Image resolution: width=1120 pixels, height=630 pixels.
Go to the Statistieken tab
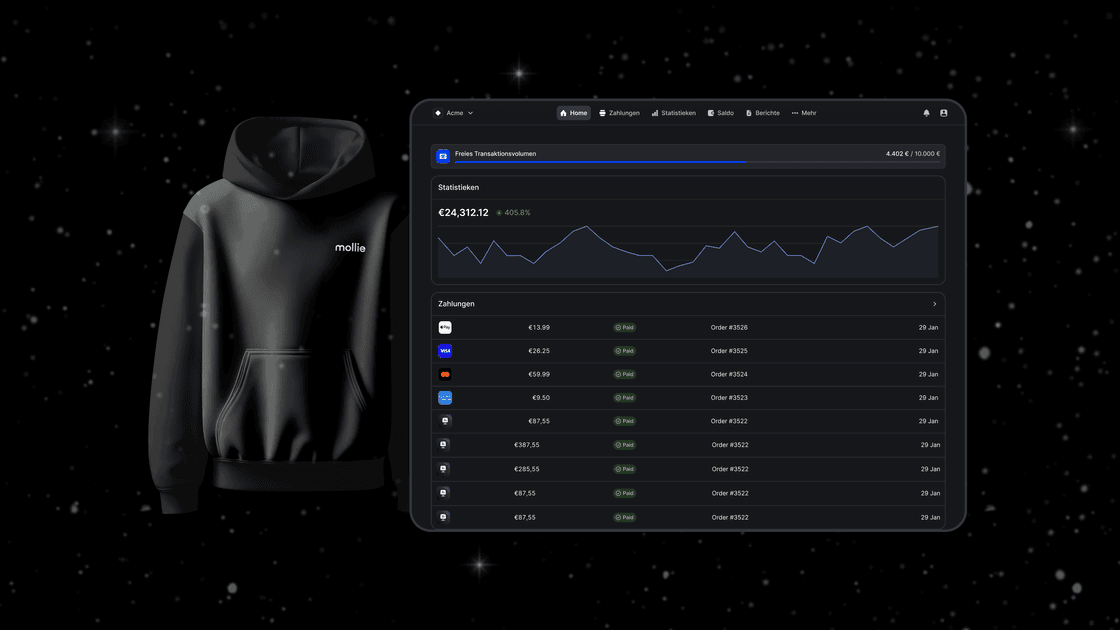point(674,113)
